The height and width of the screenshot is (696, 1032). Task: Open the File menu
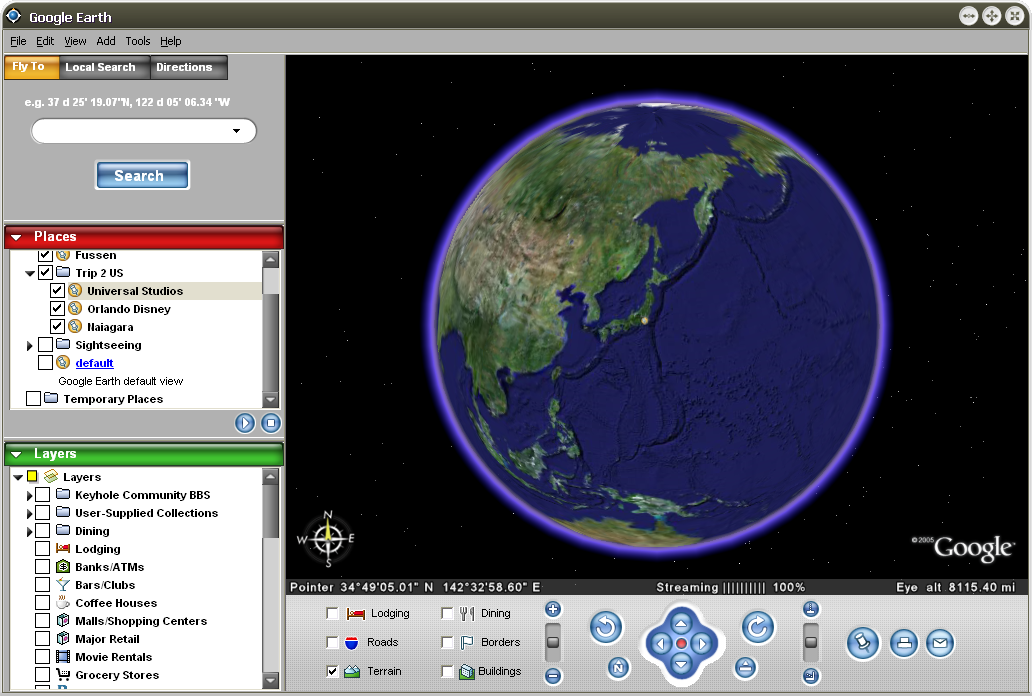point(18,41)
